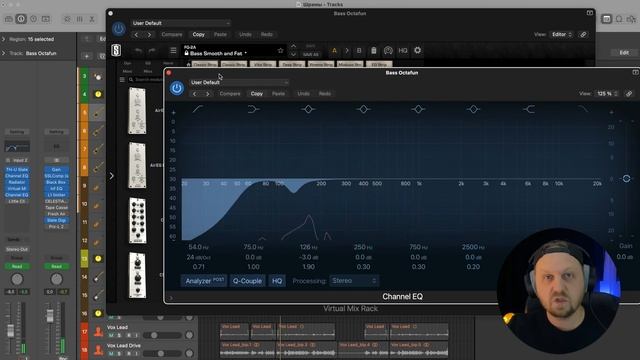Toggle the Q-Couple button
The width and height of the screenshot is (640, 360).
(x=247, y=281)
